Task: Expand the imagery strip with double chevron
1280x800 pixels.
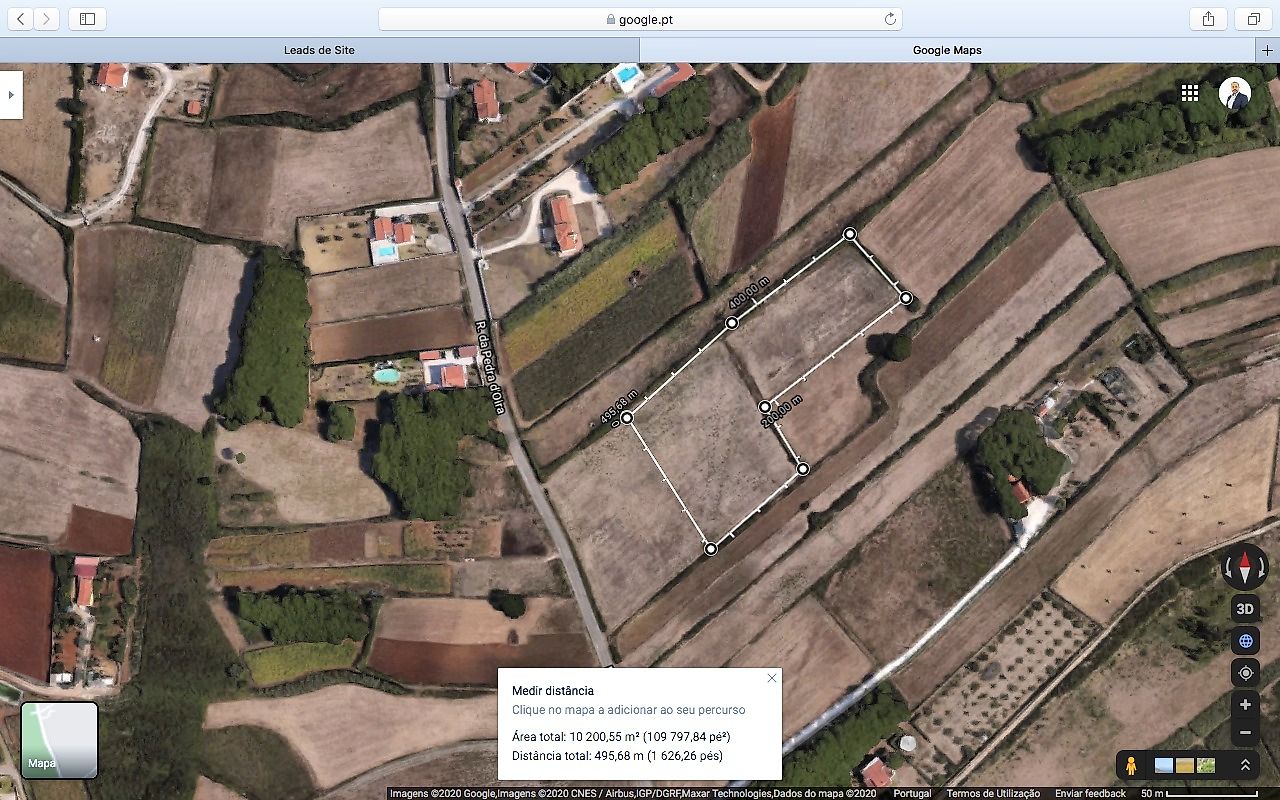Action: click(x=1245, y=766)
